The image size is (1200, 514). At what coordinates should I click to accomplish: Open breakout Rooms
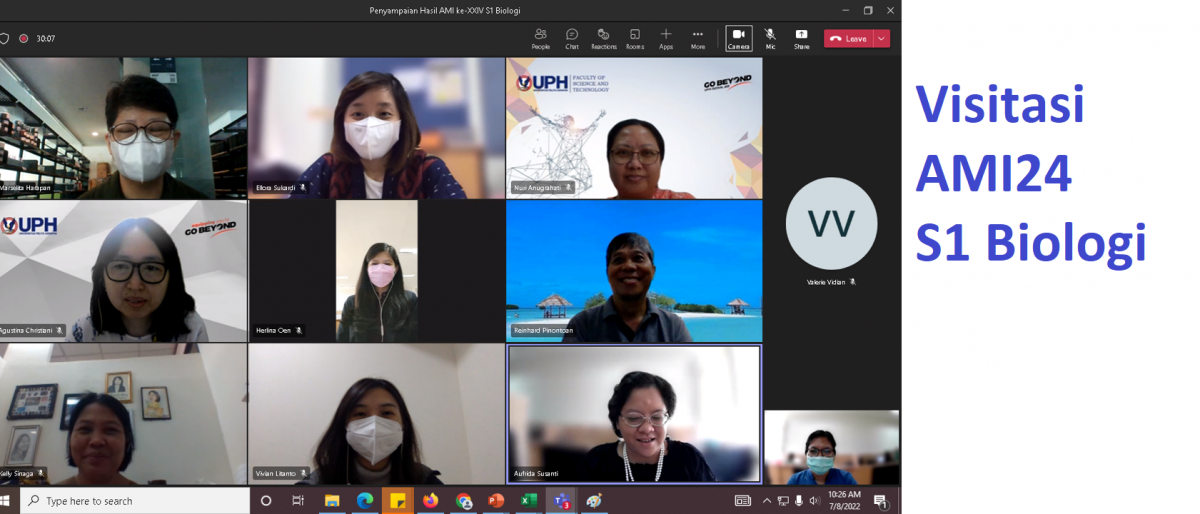pyautogui.click(x=635, y=38)
